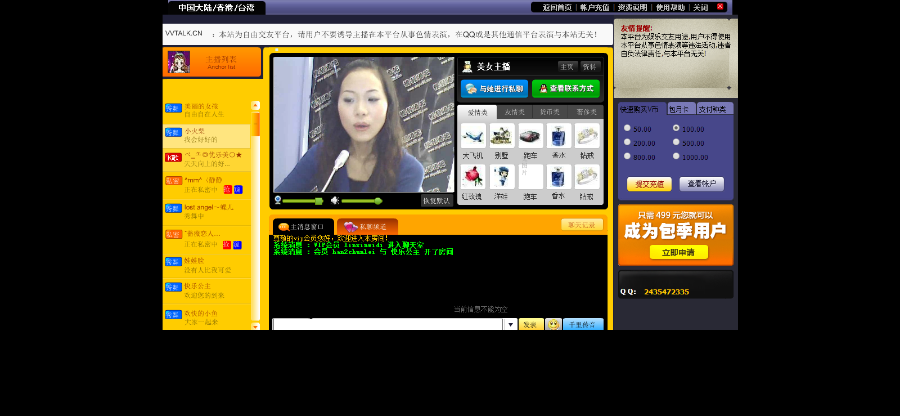900x416 pixels.
Task: Open 资费说明 in the top menu
Action: pyautogui.click(x=633, y=7)
